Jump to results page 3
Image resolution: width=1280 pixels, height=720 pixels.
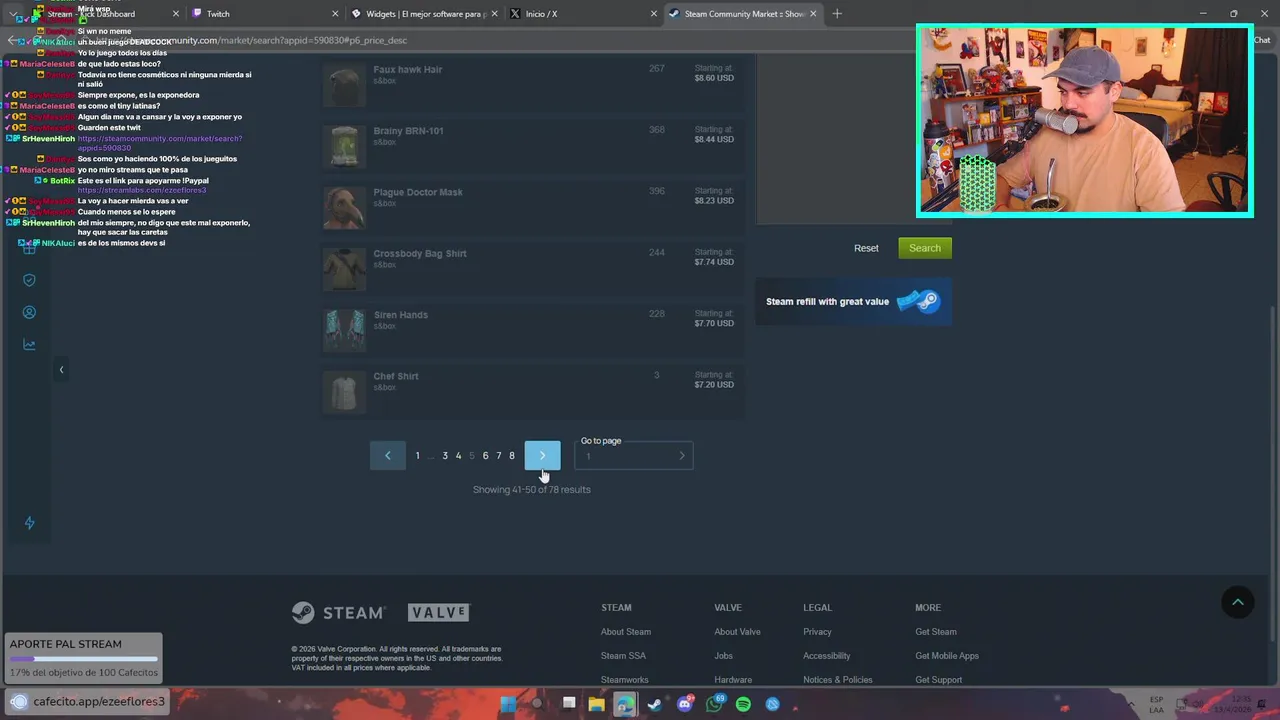click(x=445, y=456)
